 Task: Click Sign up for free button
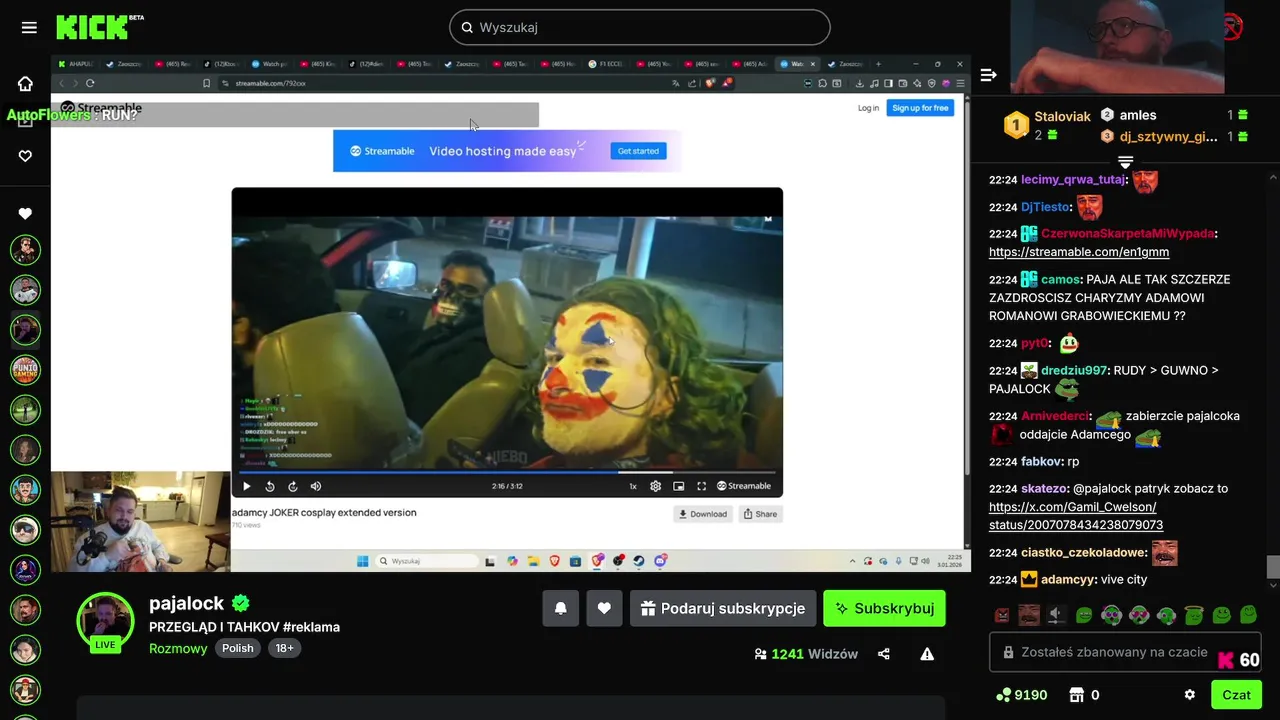coord(920,108)
